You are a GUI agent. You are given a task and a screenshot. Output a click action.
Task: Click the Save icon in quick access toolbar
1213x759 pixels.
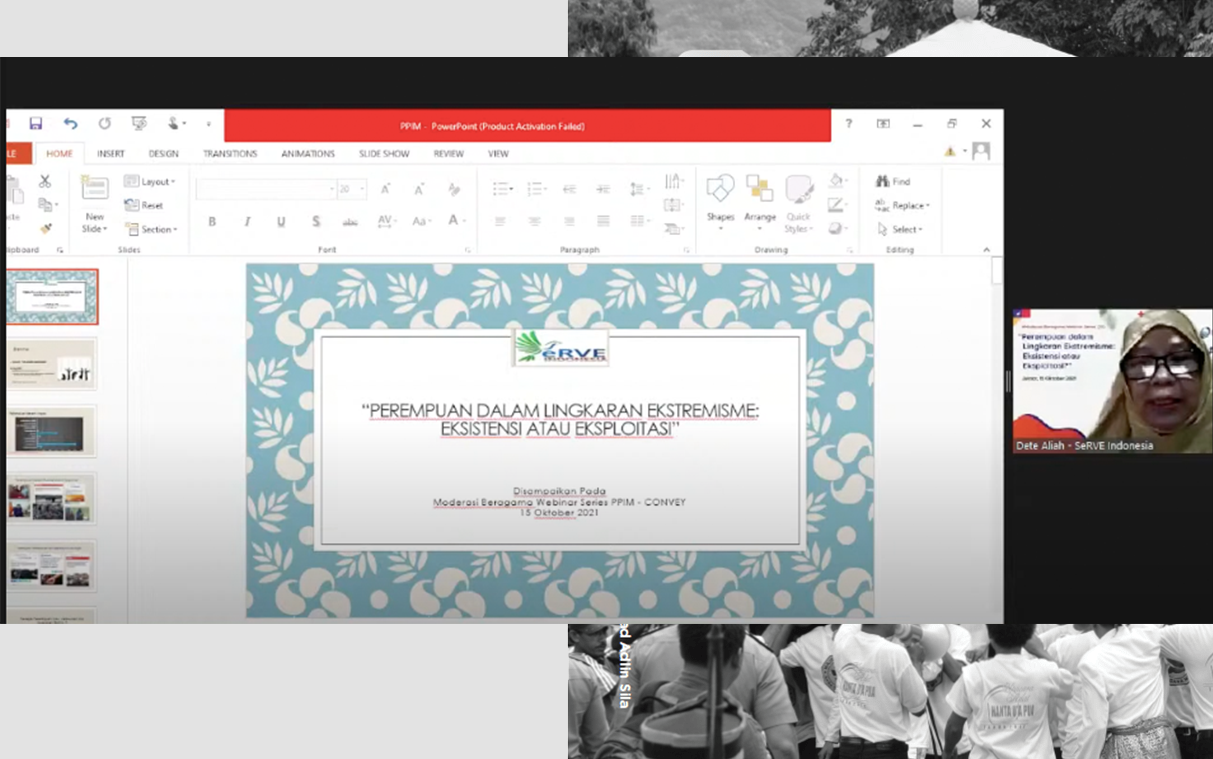click(x=36, y=124)
